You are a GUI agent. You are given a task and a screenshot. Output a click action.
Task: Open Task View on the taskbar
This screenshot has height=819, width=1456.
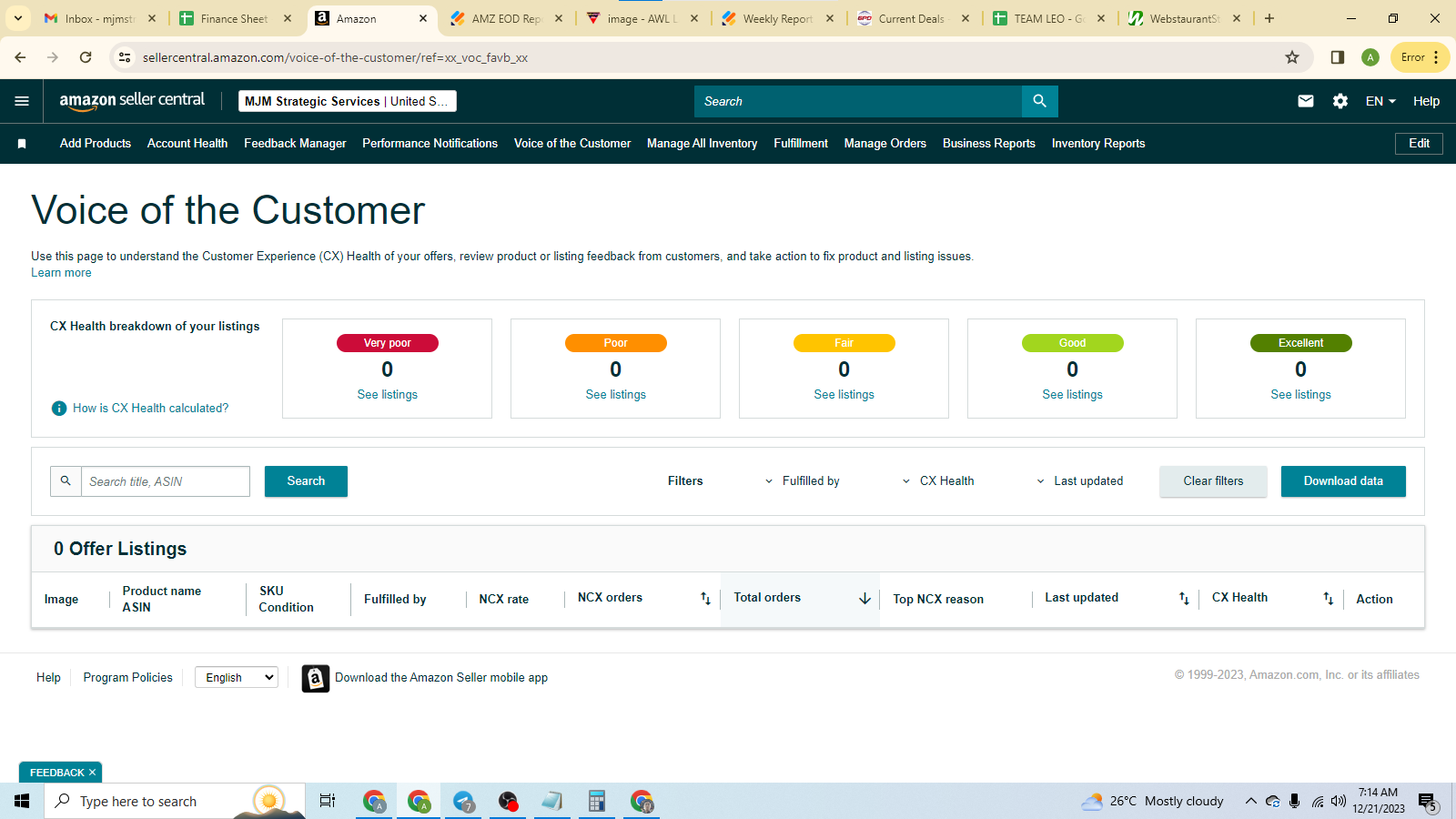click(328, 801)
